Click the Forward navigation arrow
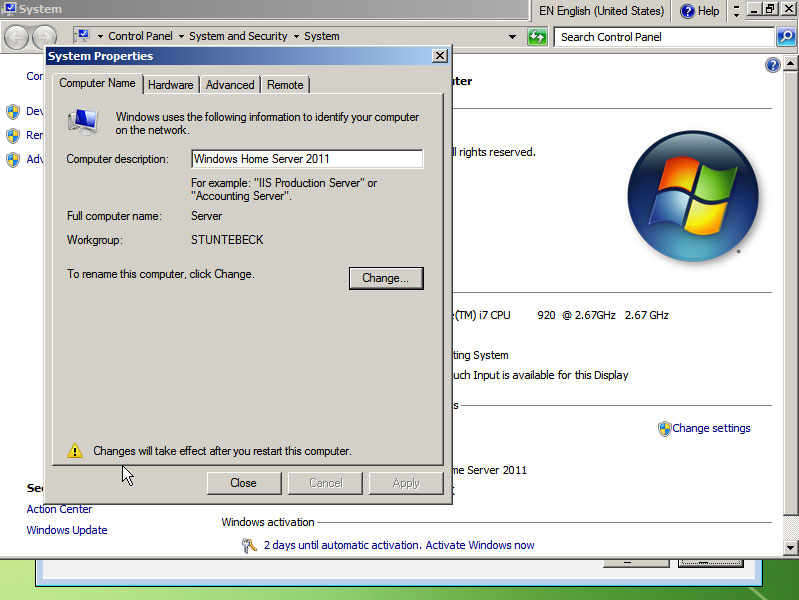 point(44,37)
